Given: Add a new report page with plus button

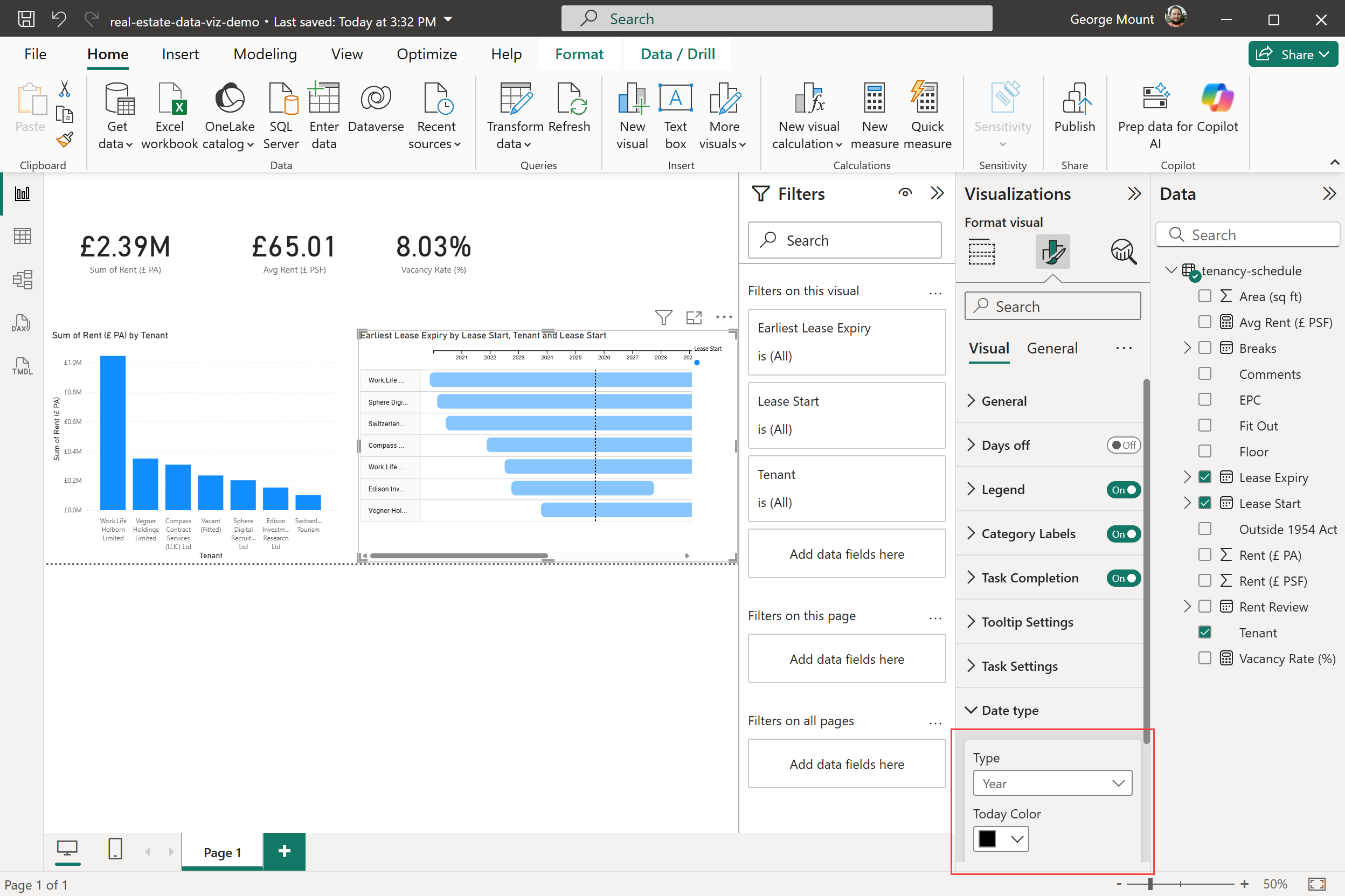Looking at the screenshot, I should [284, 851].
